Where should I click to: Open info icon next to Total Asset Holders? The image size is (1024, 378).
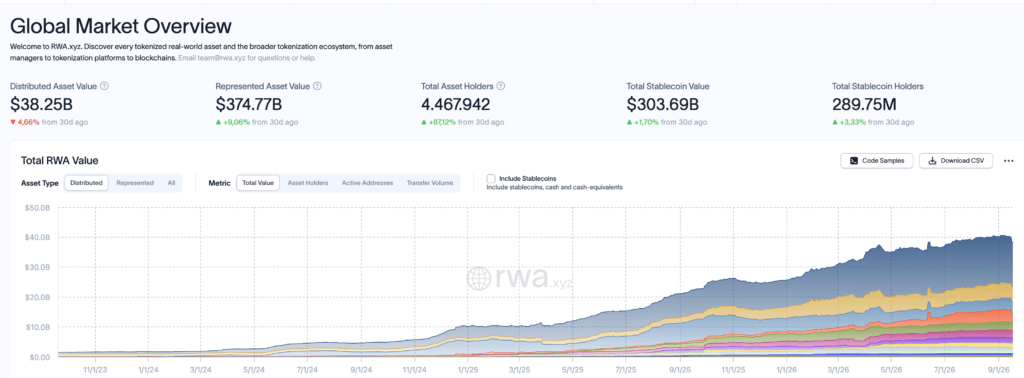point(501,86)
